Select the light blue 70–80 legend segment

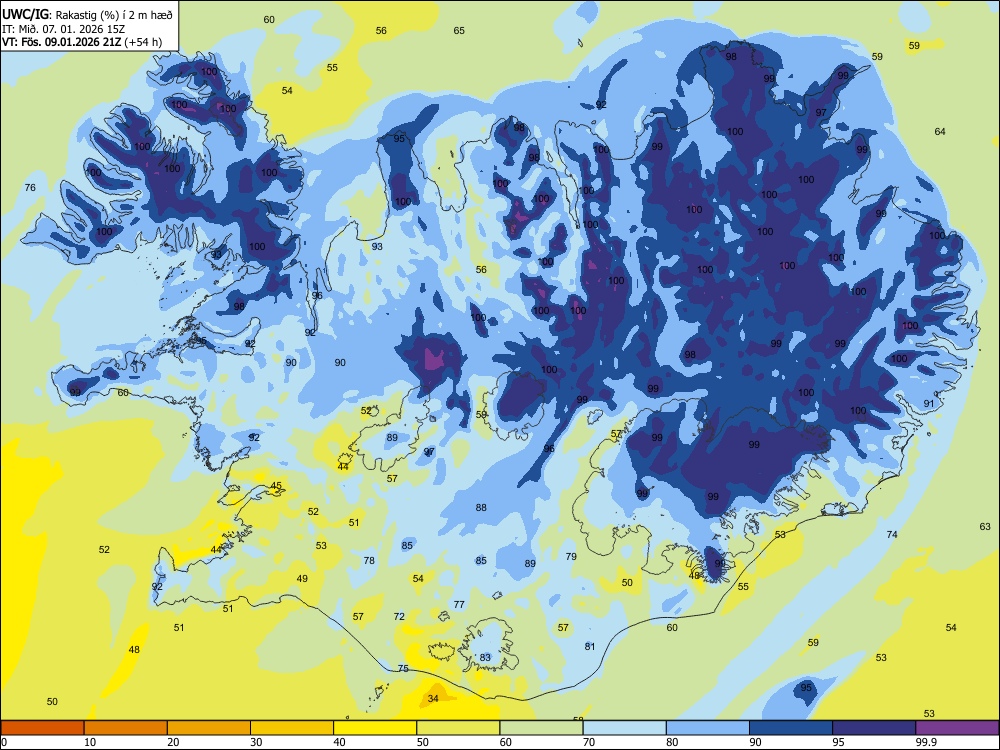point(624,728)
